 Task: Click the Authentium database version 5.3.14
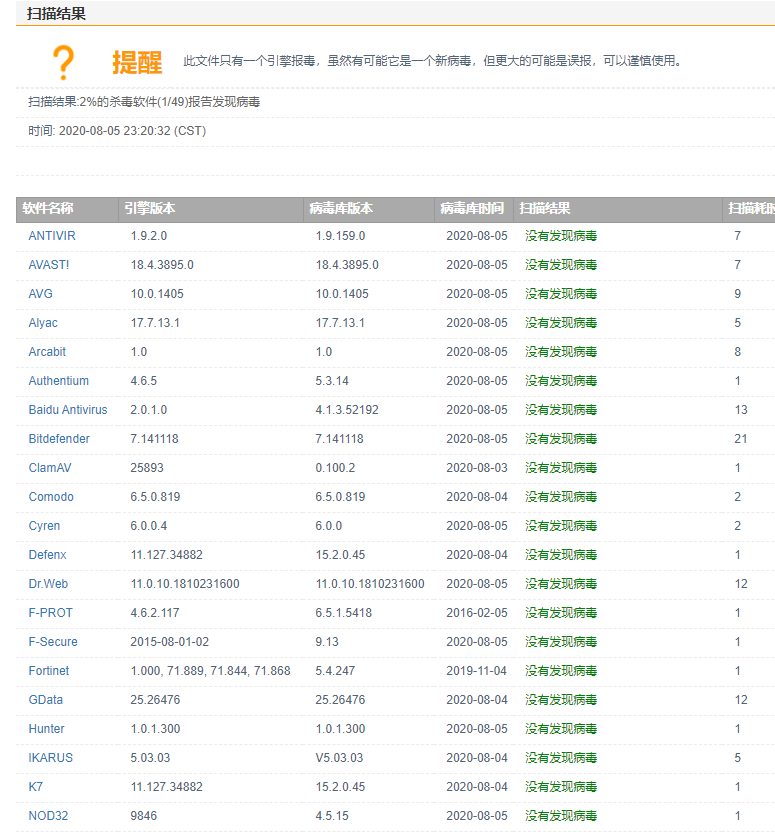[x=332, y=381]
